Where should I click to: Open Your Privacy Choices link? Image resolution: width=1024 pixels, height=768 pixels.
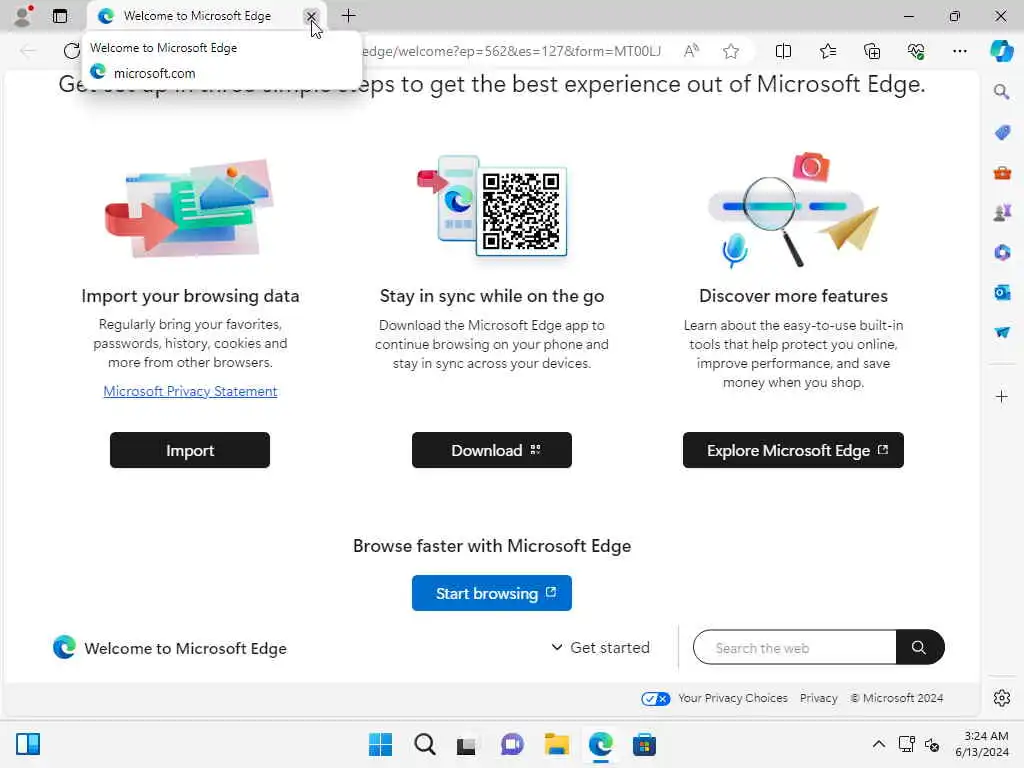pyautogui.click(x=733, y=698)
